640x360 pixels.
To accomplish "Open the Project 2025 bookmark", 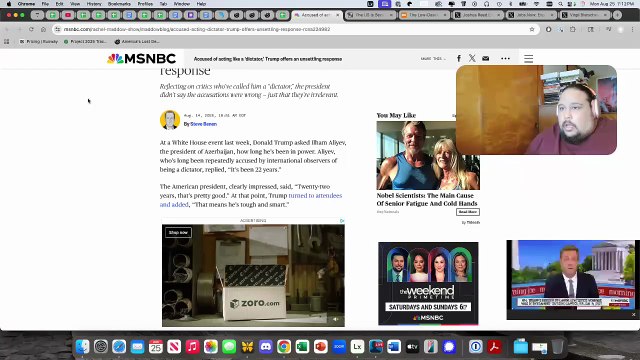I will pos(85,41).
